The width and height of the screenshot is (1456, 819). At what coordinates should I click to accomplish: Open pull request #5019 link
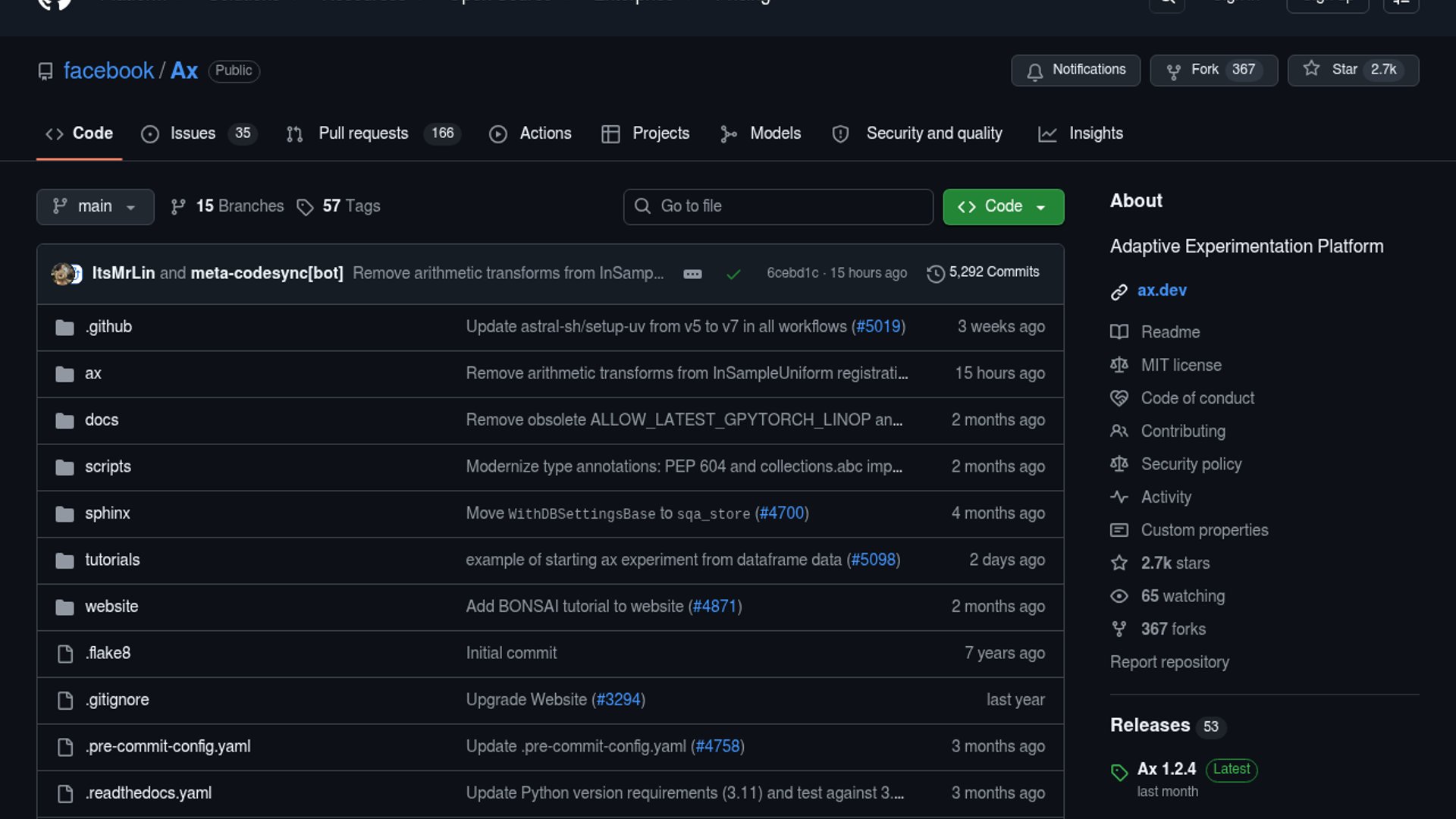click(878, 327)
